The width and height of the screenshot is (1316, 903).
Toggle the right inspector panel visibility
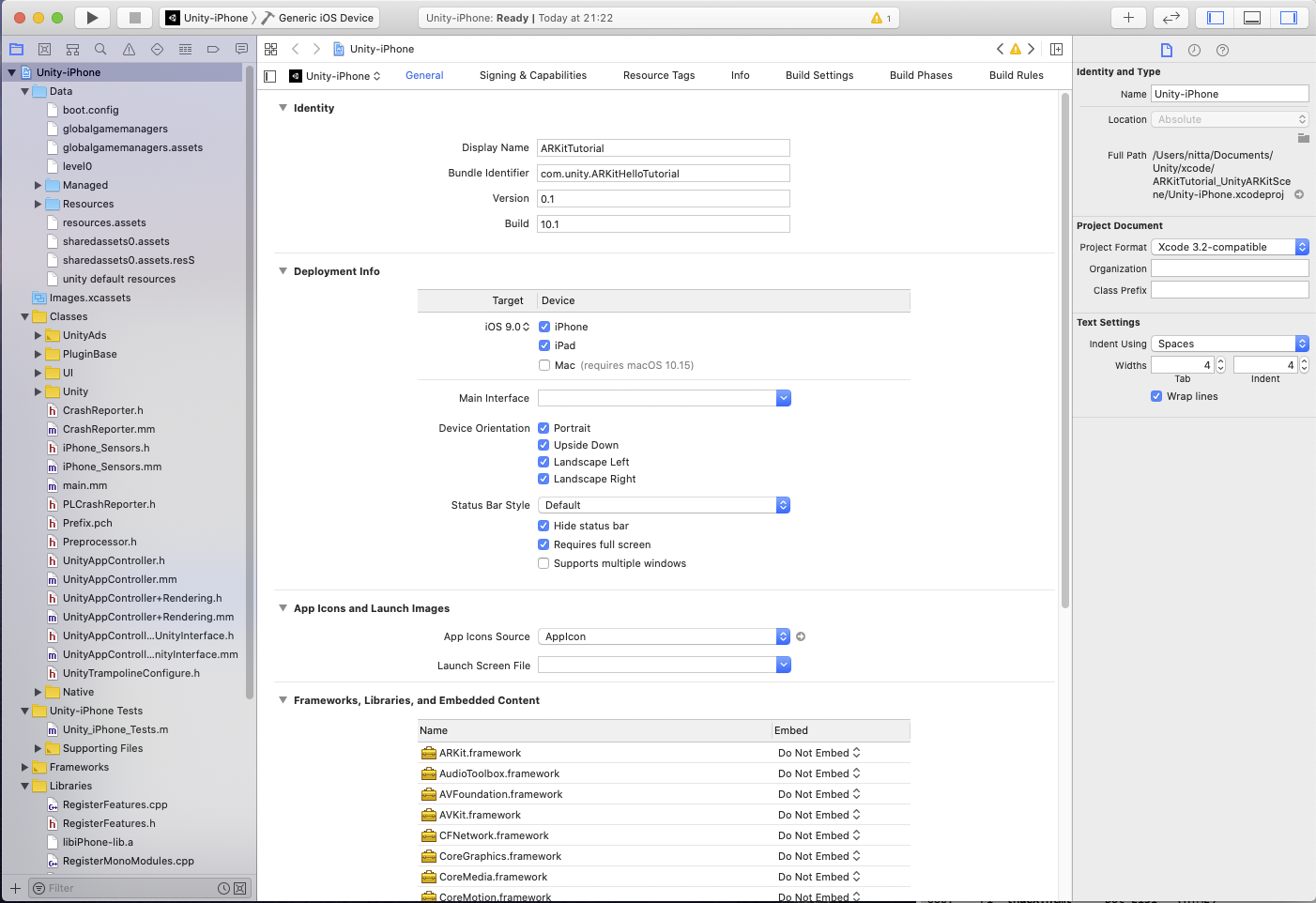[x=1289, y=18]
